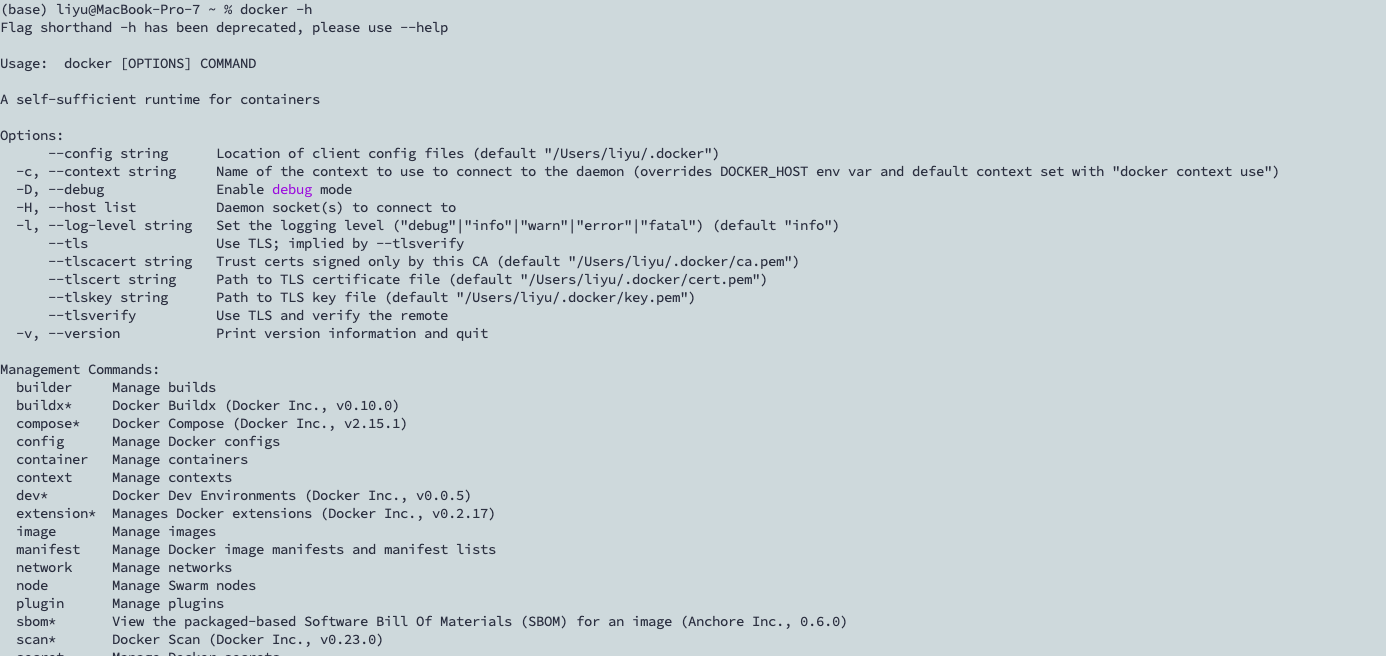Click the "compose*" command name
Viewport: 1386px width, 656px height.
(x=48, y=424)
